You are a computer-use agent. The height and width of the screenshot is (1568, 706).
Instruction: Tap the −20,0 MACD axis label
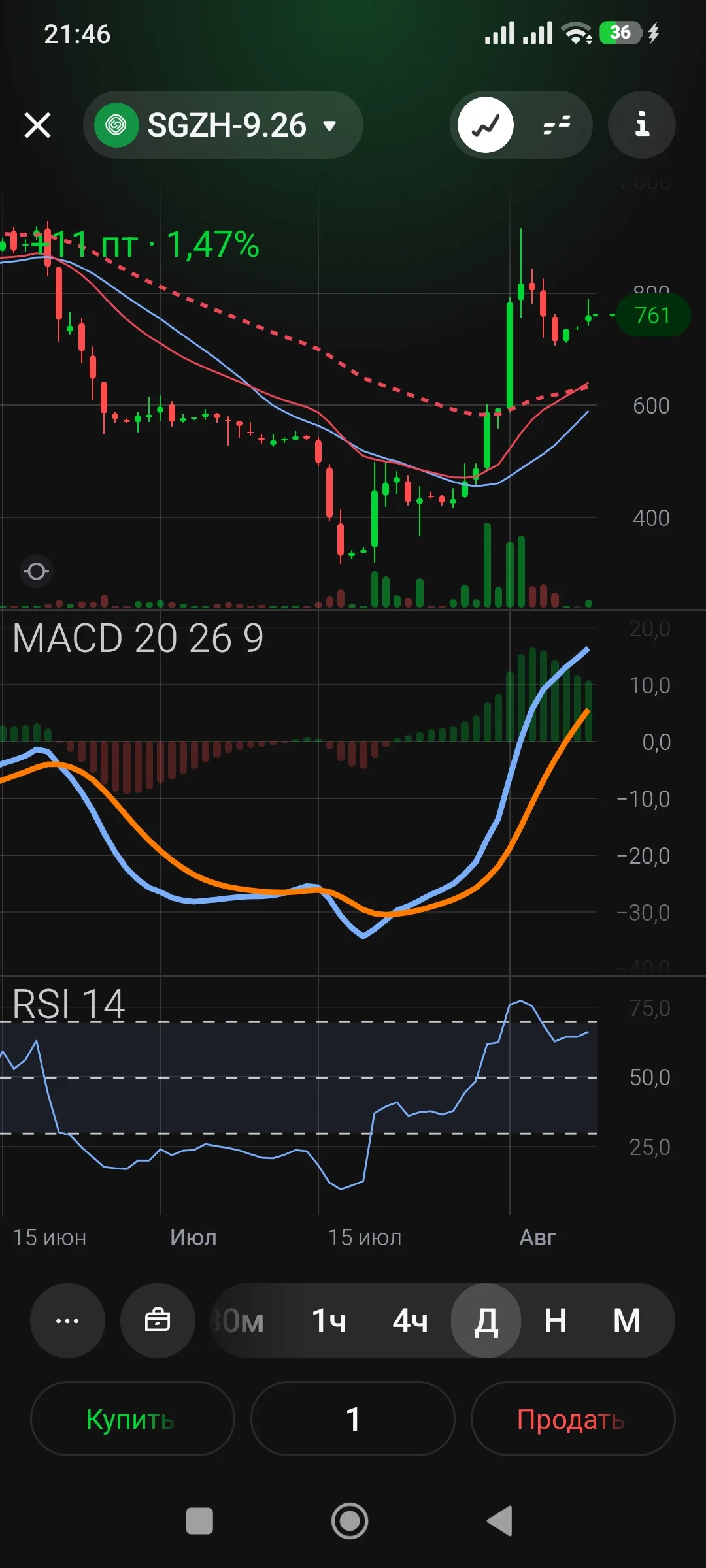click(x=643, y=855)
